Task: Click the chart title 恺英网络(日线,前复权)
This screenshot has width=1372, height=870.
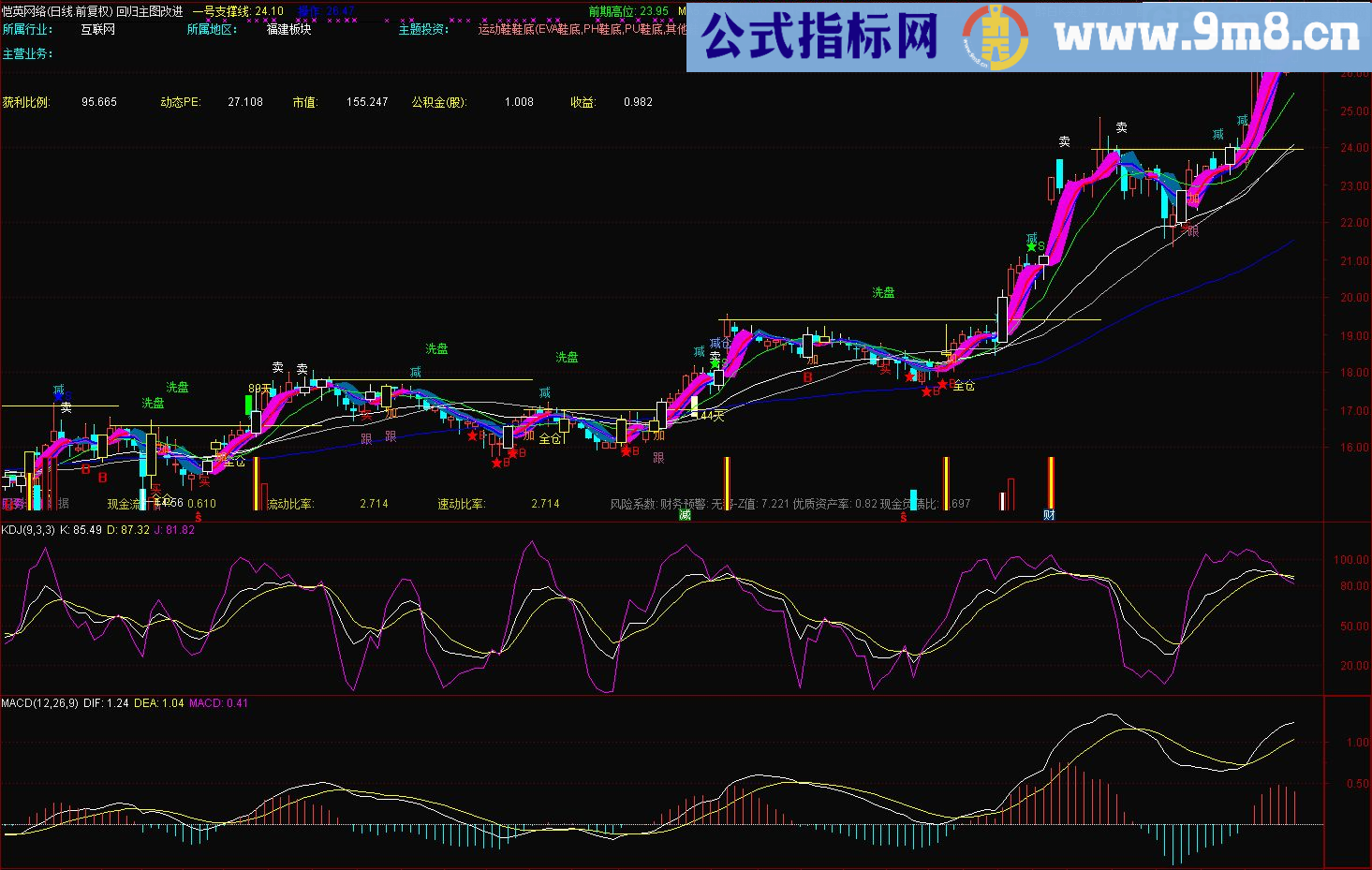Action: click(x=57, y=12)
